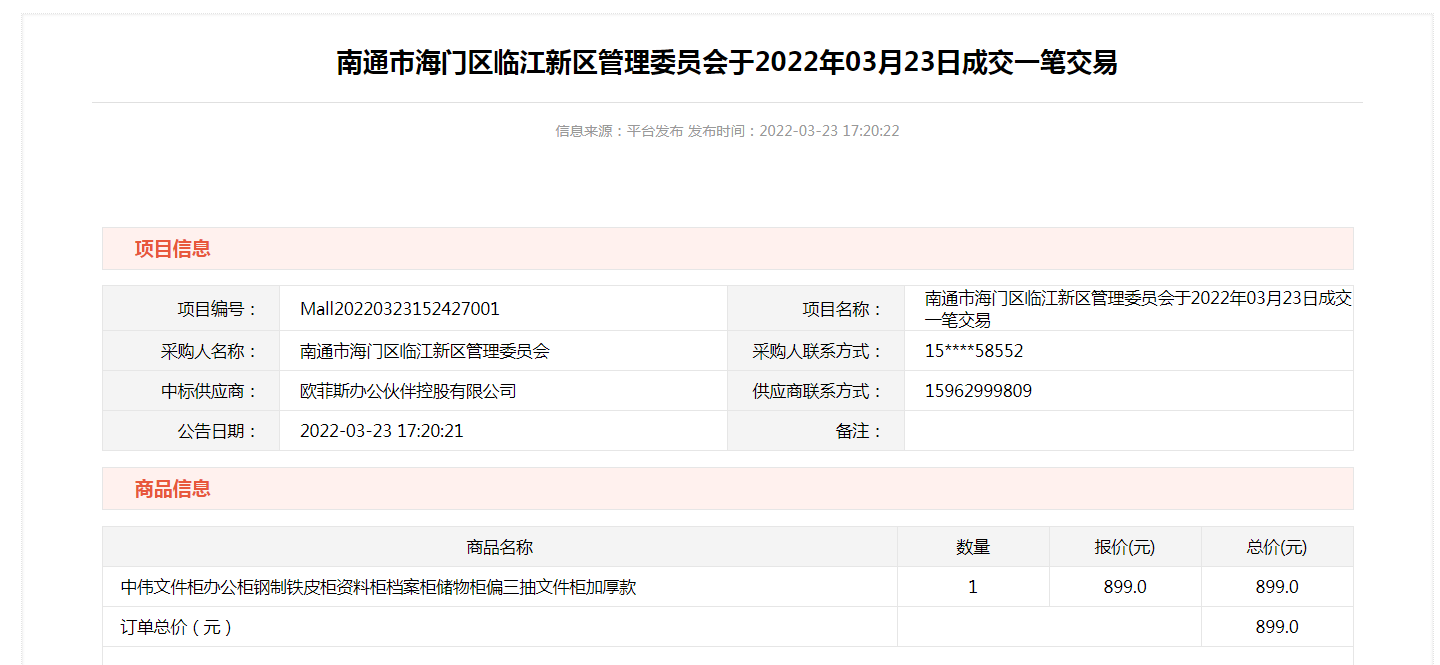Select purchaser name 南通市海门区临江新区管理委员会 in table

pos(425,351)
